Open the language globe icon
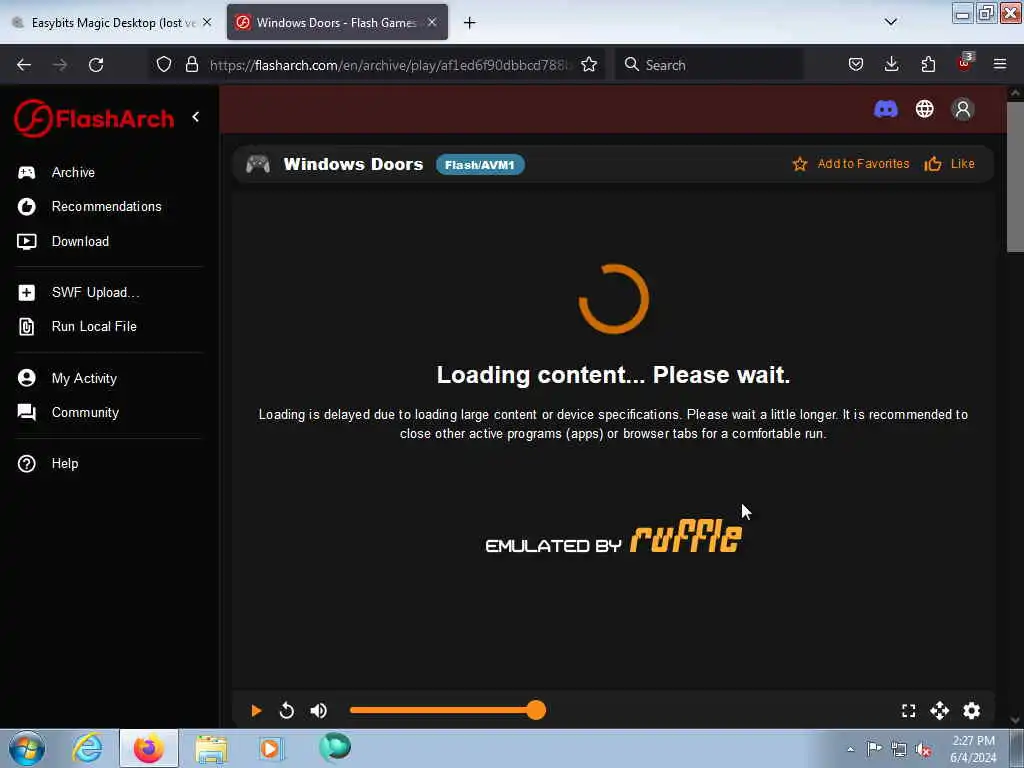The image size is (1024, 768). (925, 109)
